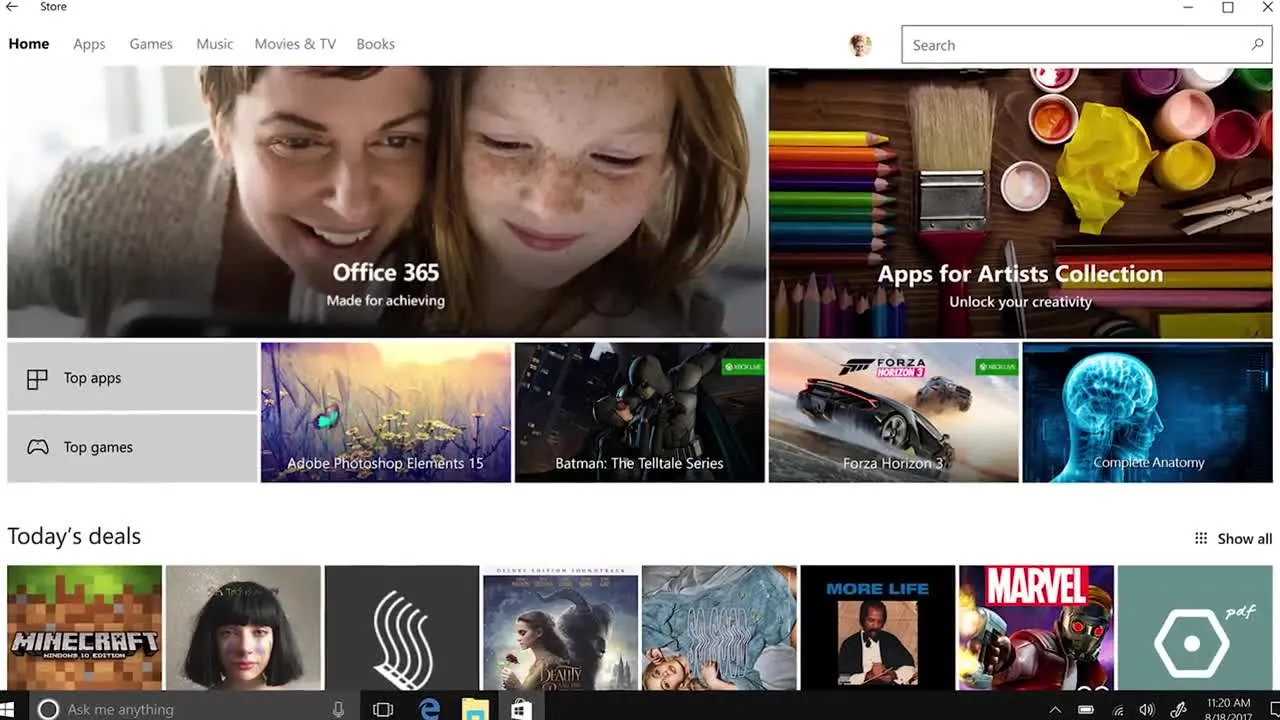Click the Today's deals heading
The image size is (1280, 720).
pyautogui.click(x=74, y=537)
